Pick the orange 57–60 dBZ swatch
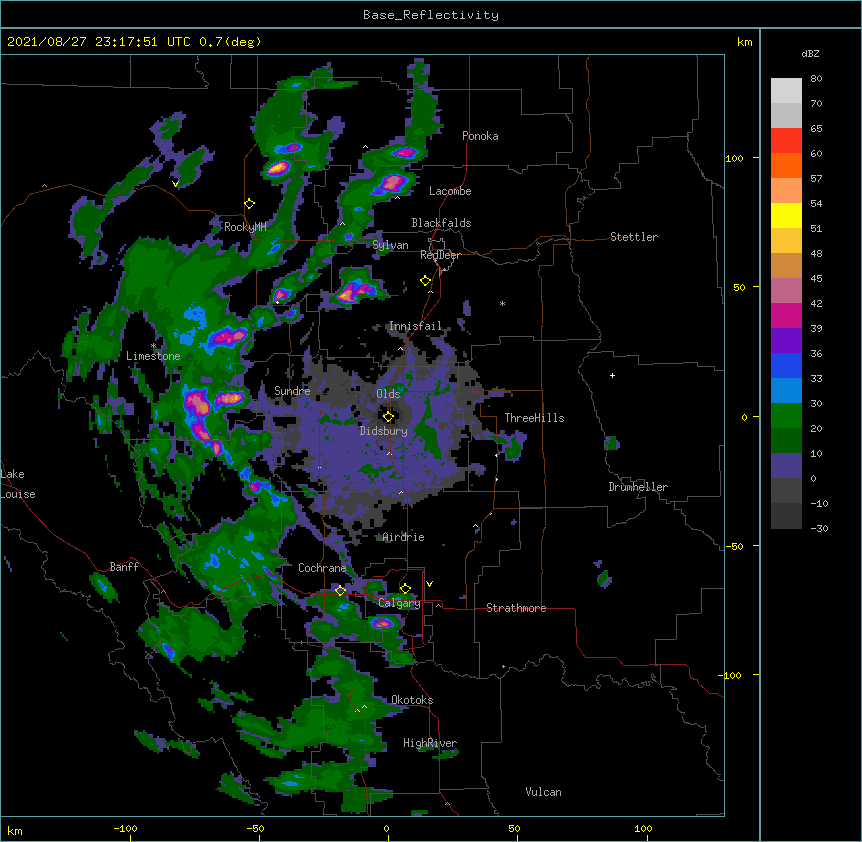This screenshot has width=862, height=842. tap(786, 165)
